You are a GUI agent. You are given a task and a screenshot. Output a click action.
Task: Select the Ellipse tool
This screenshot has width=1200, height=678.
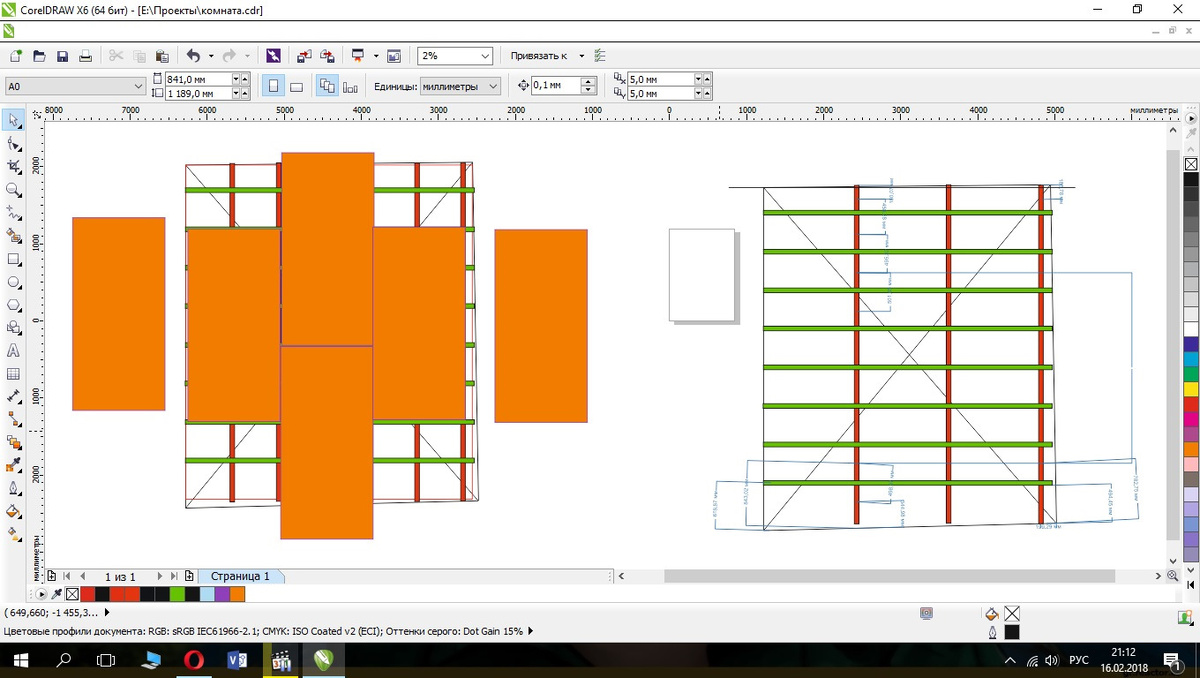click(13, 282)
